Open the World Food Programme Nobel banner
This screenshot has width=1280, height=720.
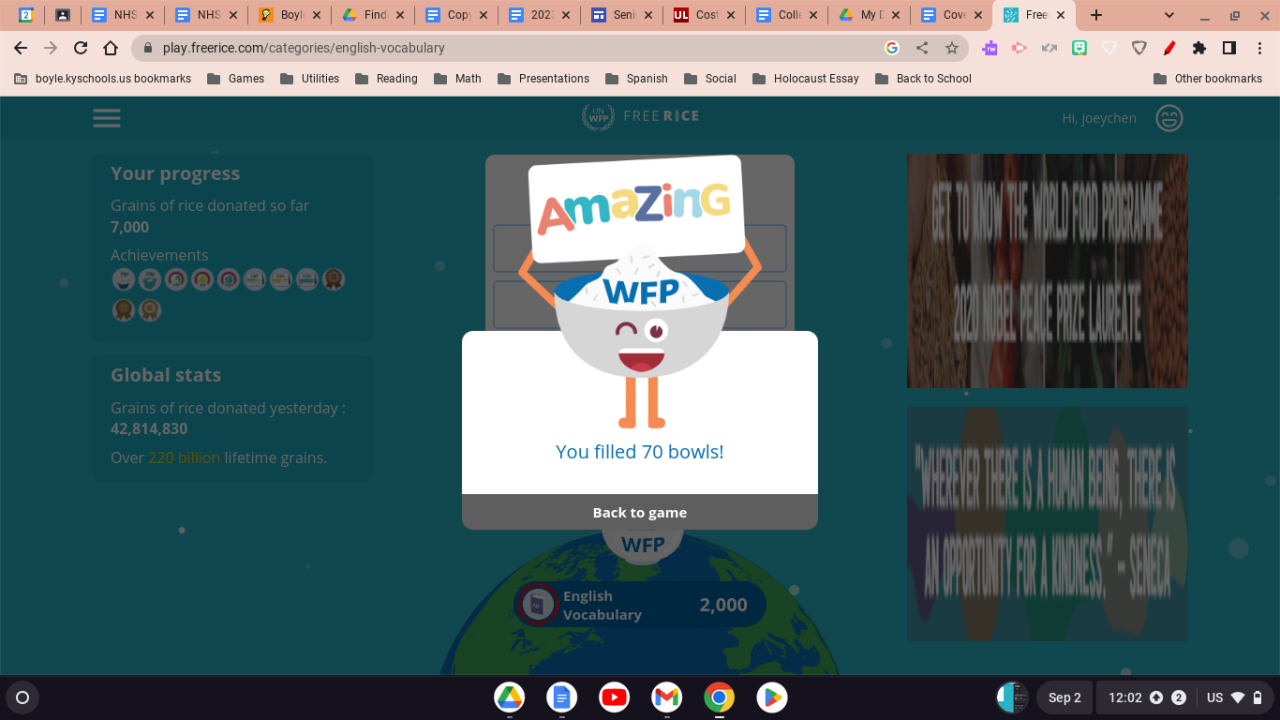tap(1047, 270)
